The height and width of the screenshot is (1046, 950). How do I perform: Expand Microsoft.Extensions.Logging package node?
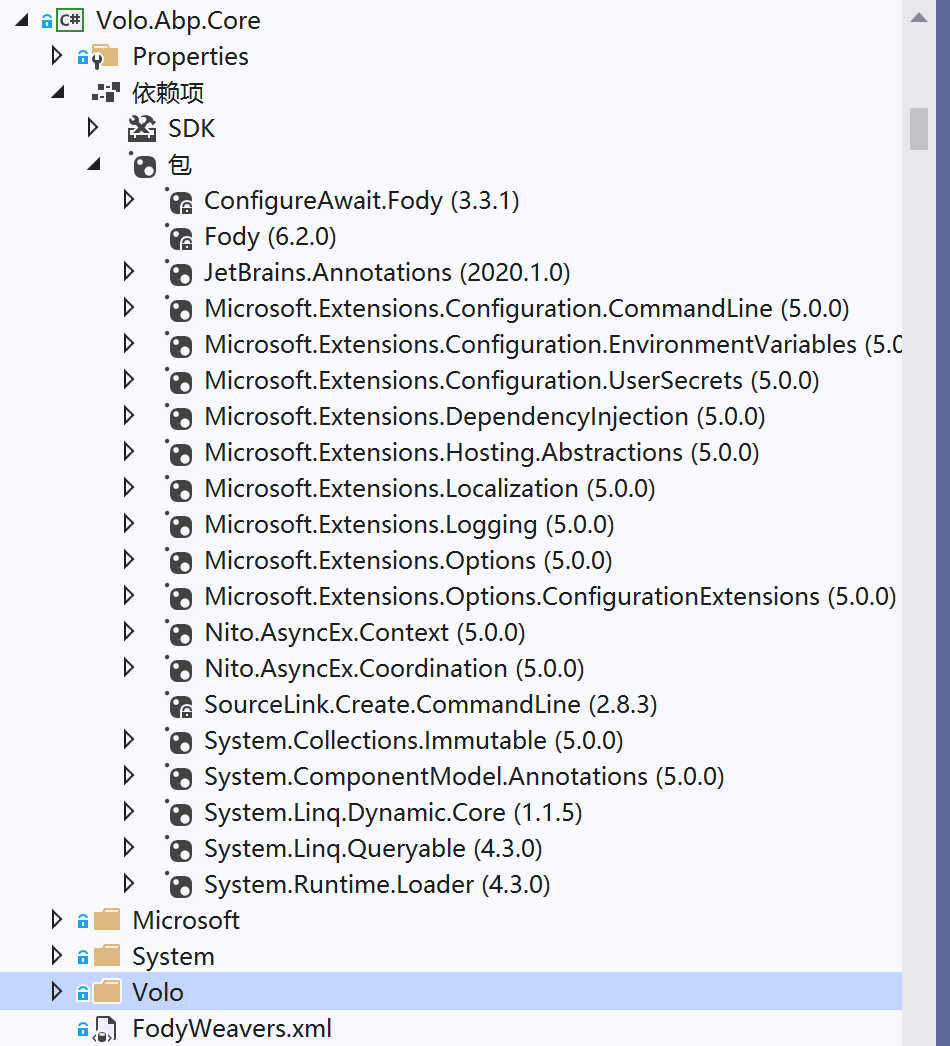coord(129,524)
